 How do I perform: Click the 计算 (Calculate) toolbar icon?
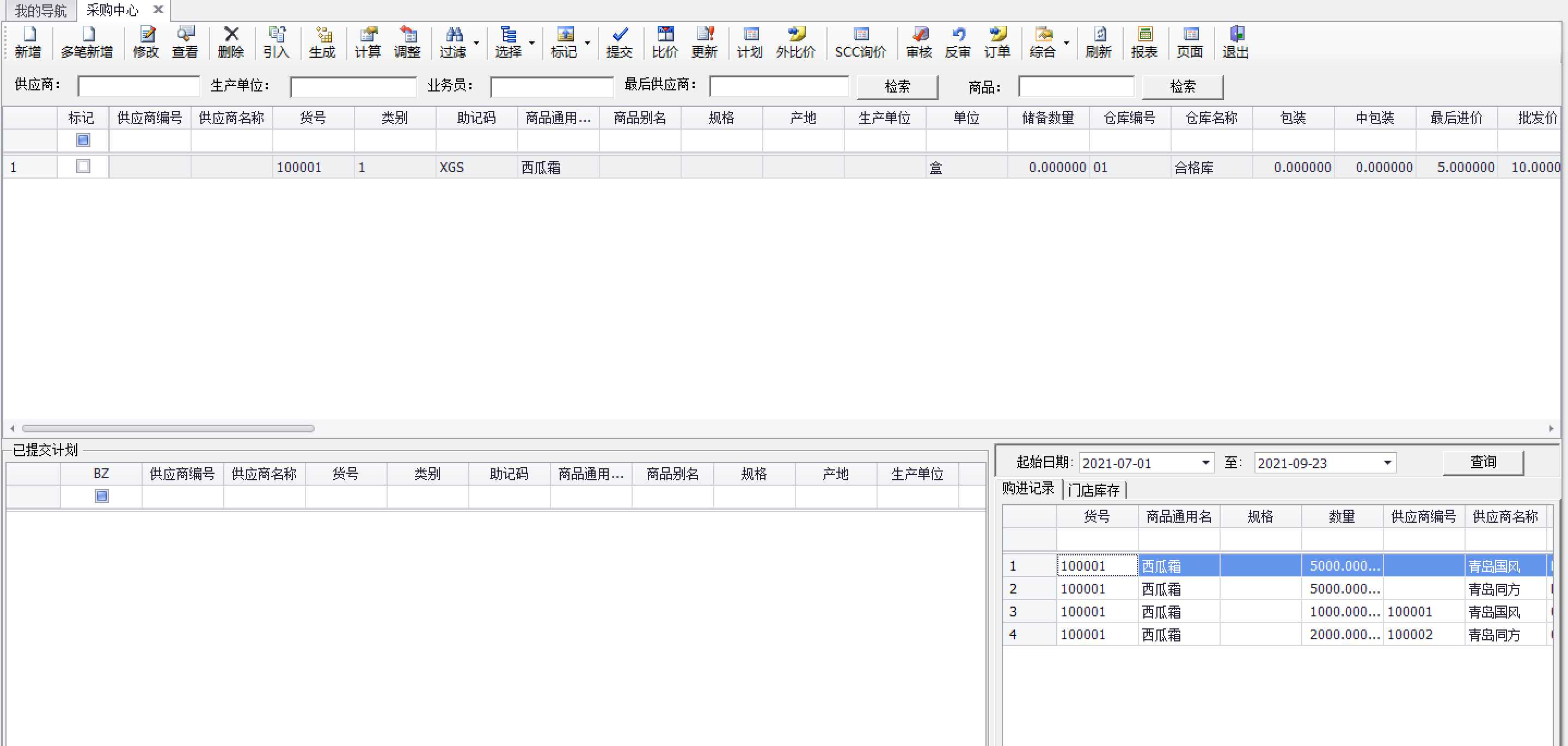(x=368, y=42)
